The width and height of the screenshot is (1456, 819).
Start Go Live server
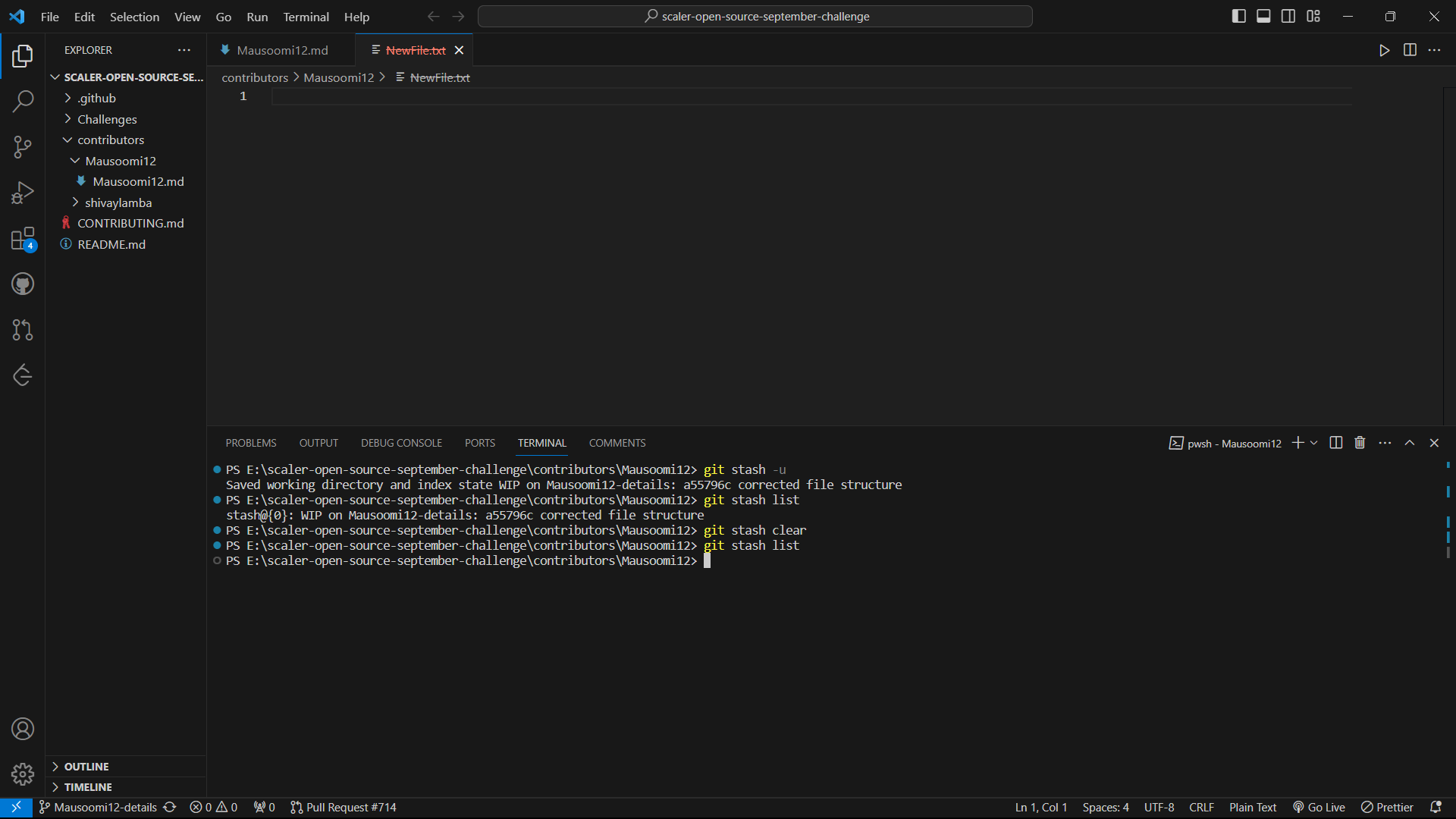pos(1318,807)
